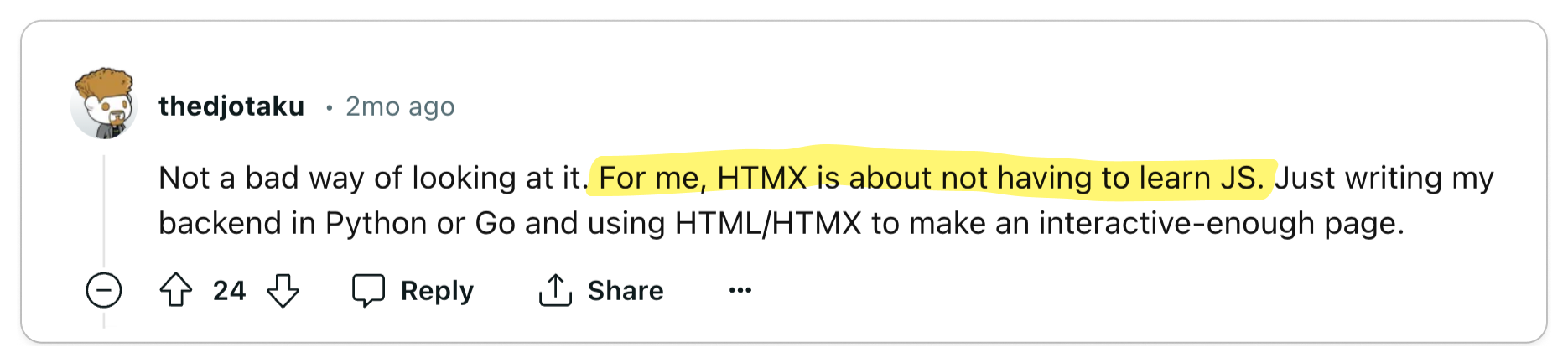Click the phrase 'interactive-enough page'
Image resolution: width=1568 pixels, height=363 pixels.
click(1220, 224)
